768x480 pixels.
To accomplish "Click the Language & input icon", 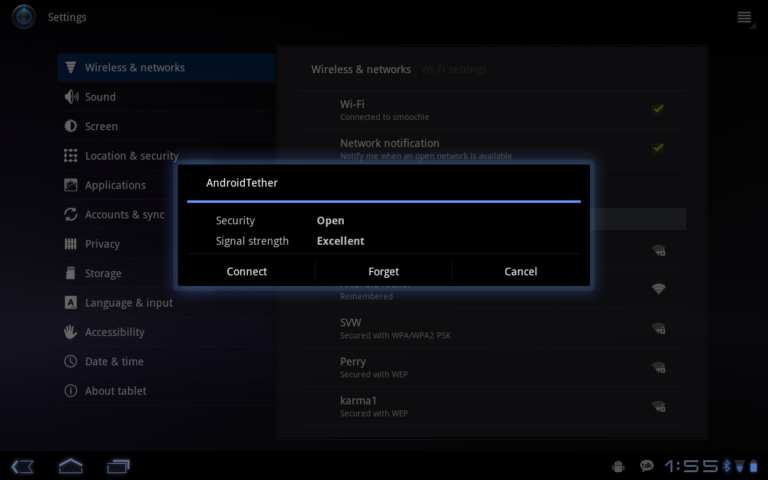I will pos(71,302).
